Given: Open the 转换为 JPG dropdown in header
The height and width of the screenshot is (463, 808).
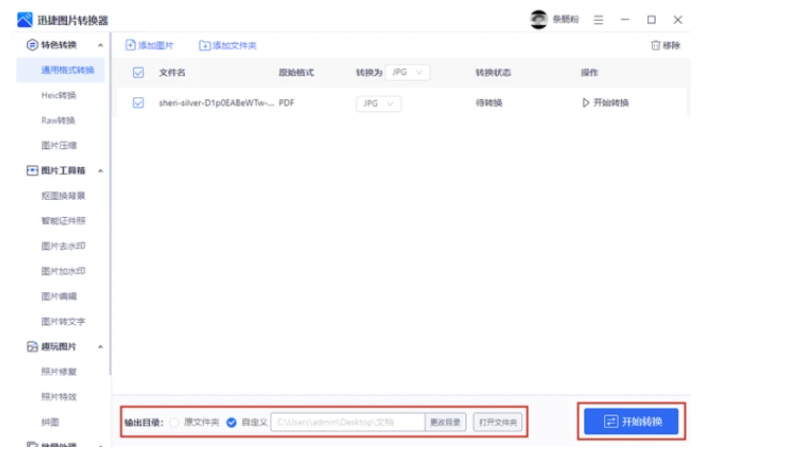Looking at the screenshot, I should [x=407, y=72].
